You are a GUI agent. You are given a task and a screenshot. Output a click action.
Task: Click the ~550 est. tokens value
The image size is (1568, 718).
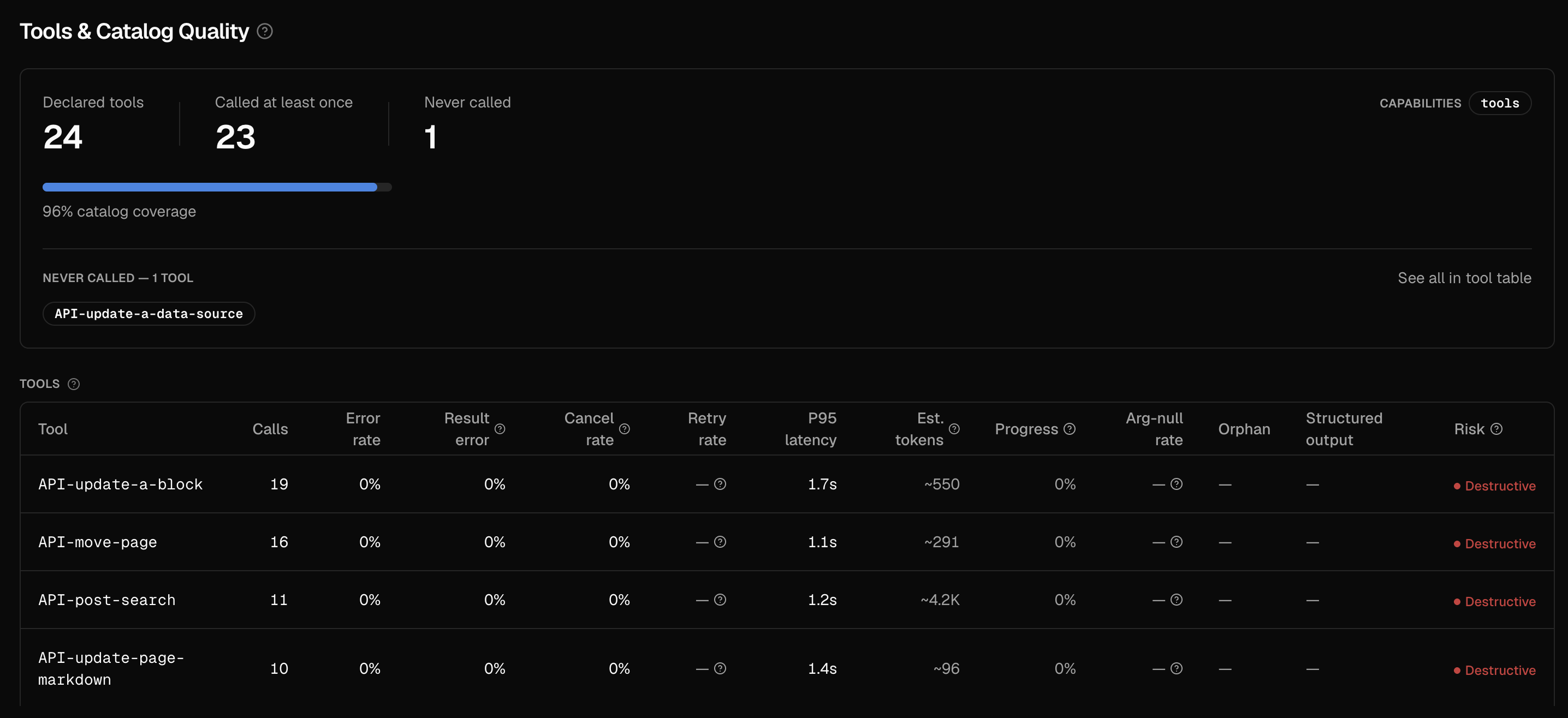click(x=942, y=484)
